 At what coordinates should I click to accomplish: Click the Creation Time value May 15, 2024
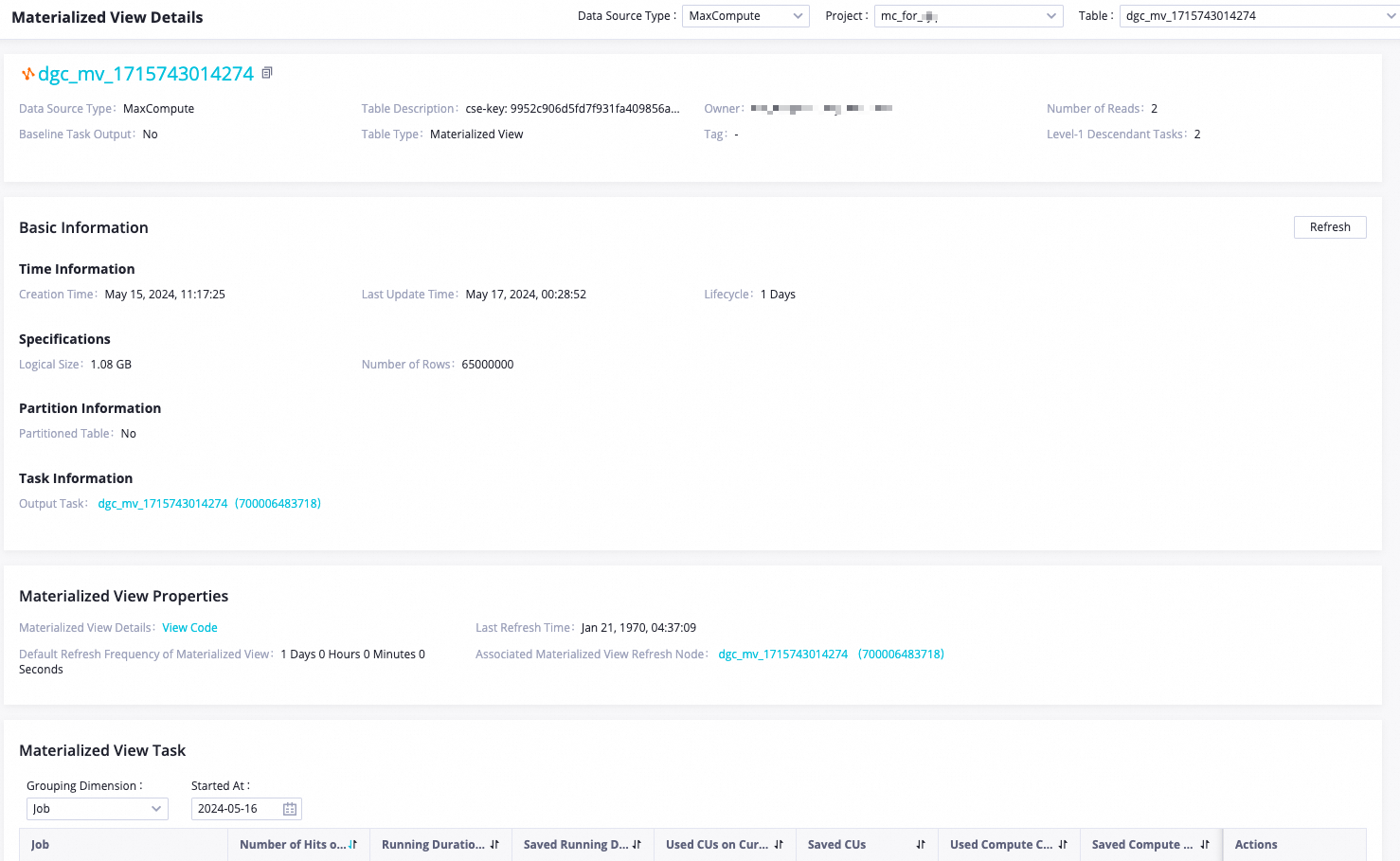pyautogui.click(x=165, y=295)
